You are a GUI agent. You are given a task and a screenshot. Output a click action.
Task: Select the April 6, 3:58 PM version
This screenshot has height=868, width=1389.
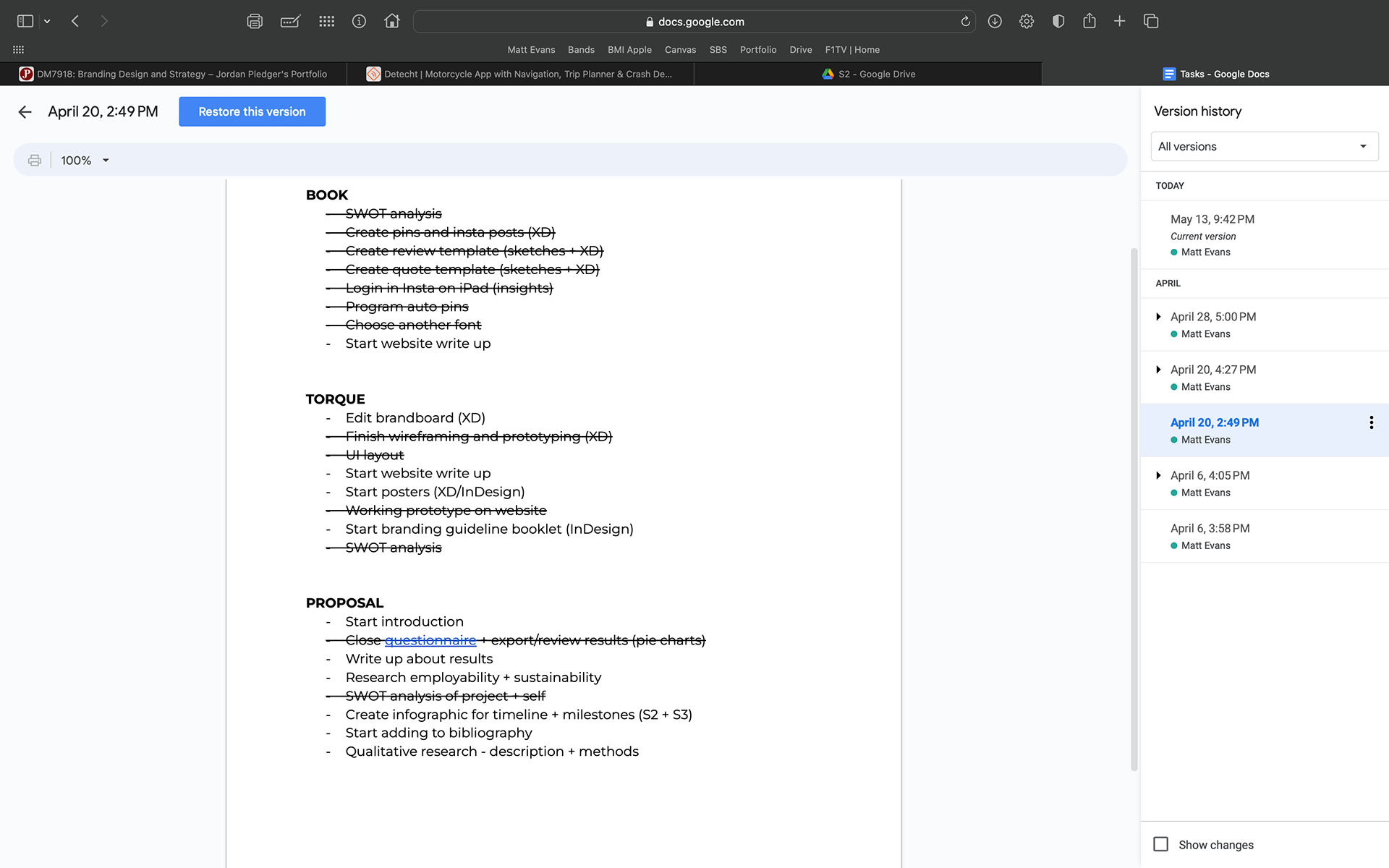[1265, 536]
